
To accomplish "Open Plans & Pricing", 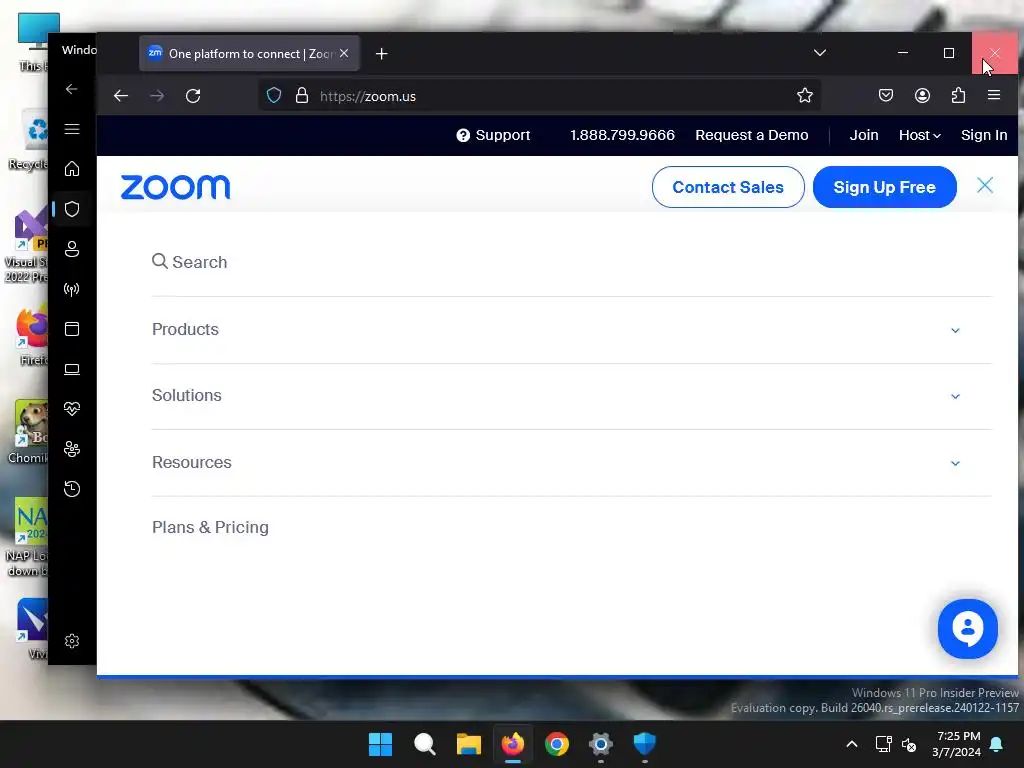I will pos(210,527).
